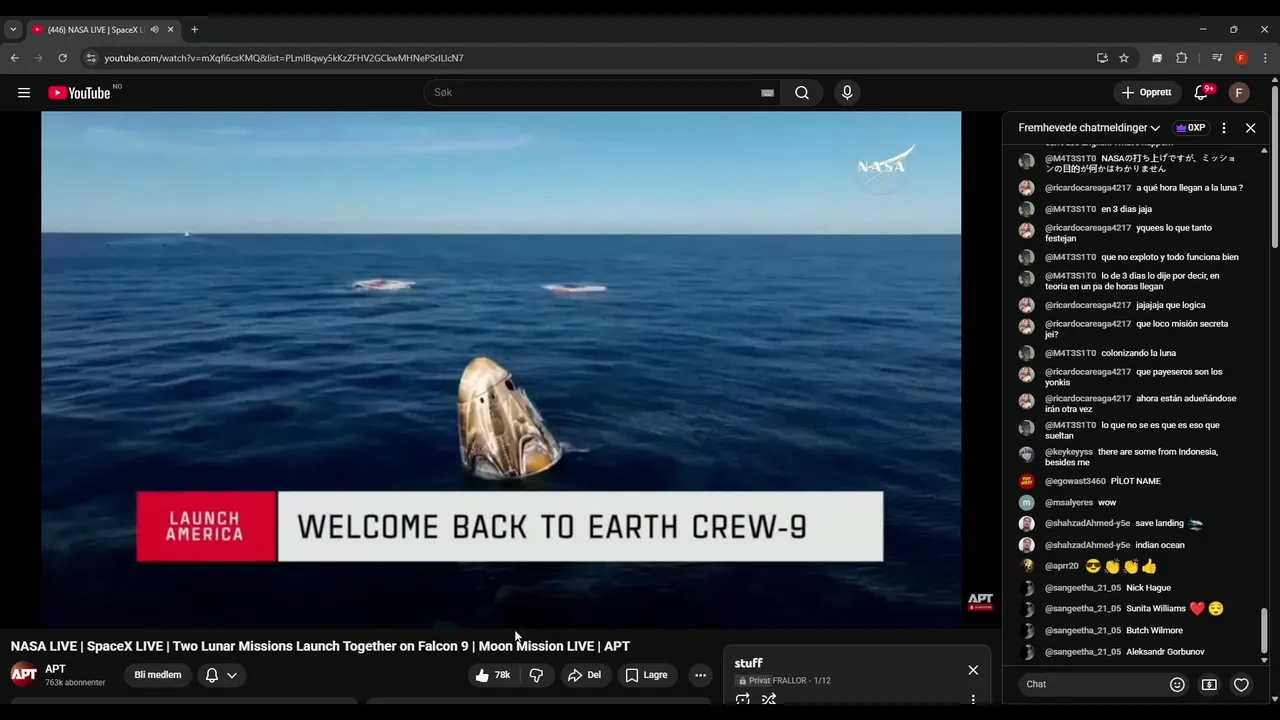View site information icon in address bar
1280x720 pixels.
pos(91,58)
